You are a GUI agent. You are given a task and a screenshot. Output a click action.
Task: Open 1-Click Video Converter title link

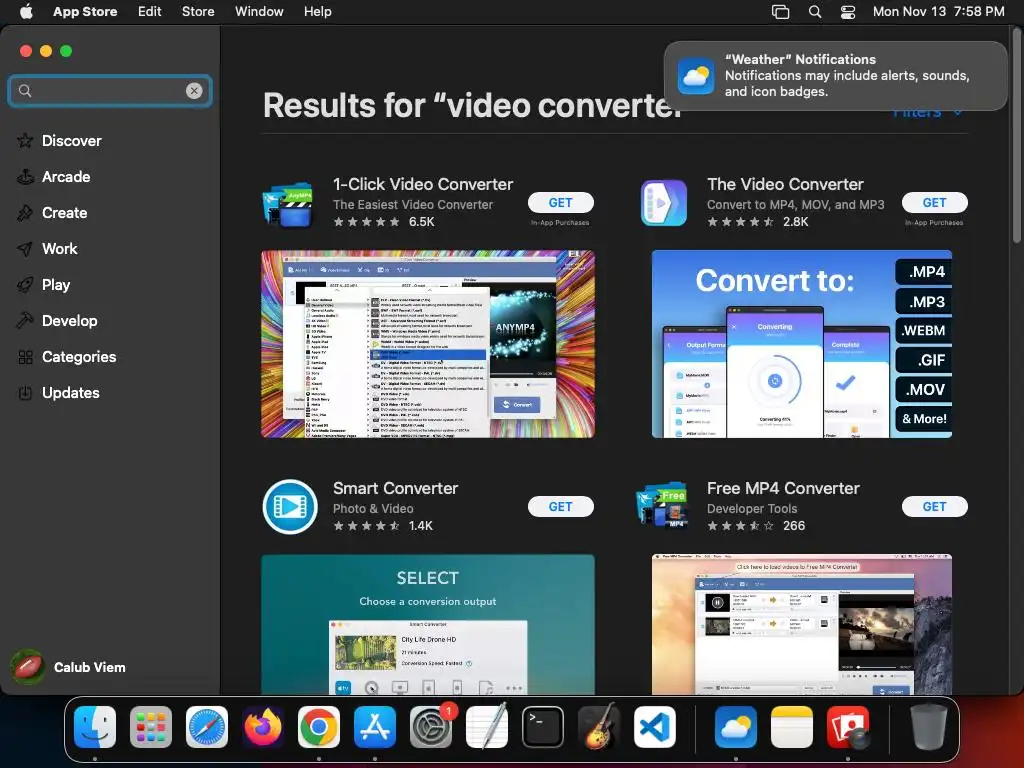[423, 184]
